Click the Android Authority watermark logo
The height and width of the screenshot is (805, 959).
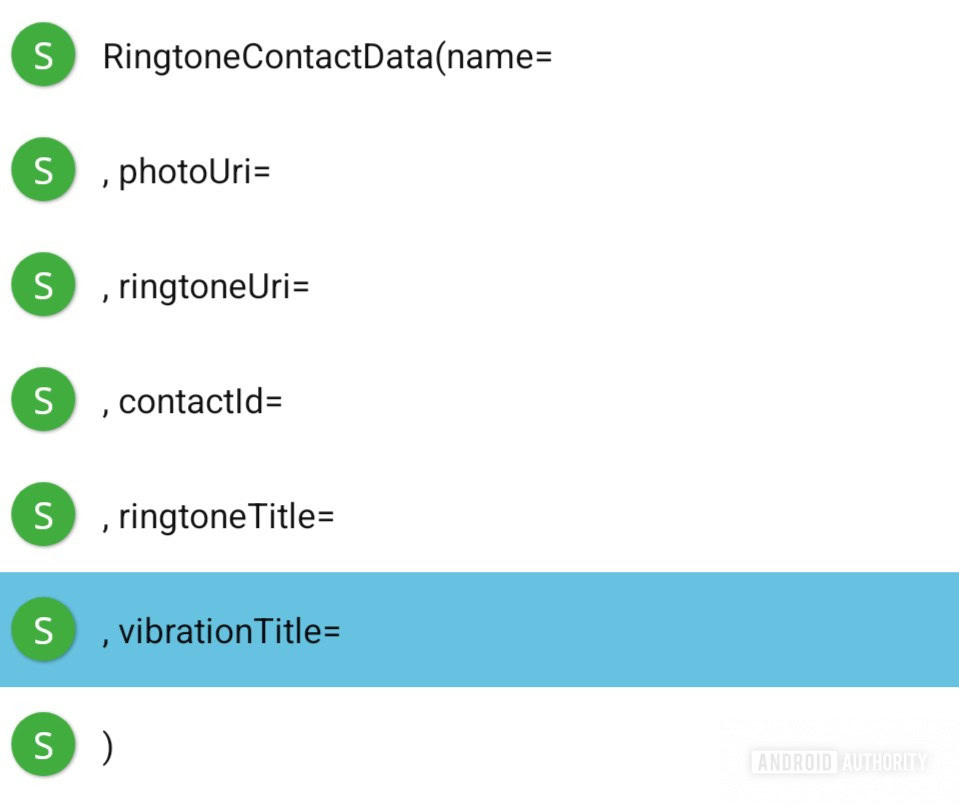point(838,762)
